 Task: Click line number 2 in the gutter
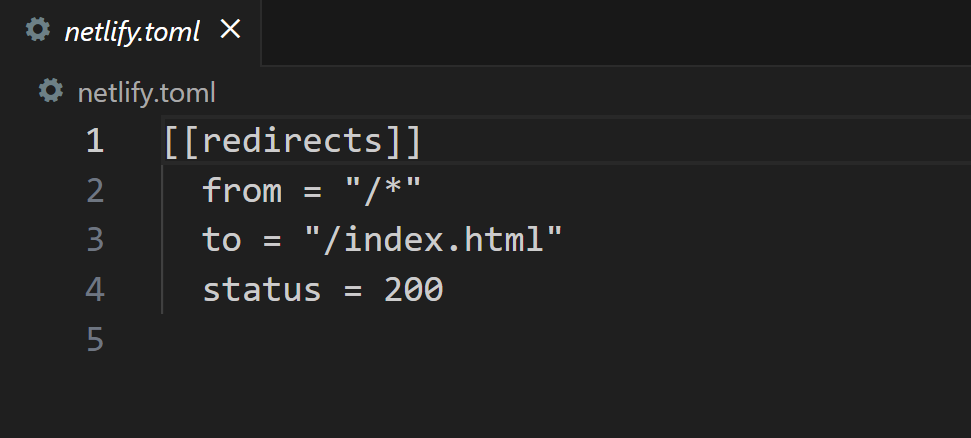coord(95,190)
